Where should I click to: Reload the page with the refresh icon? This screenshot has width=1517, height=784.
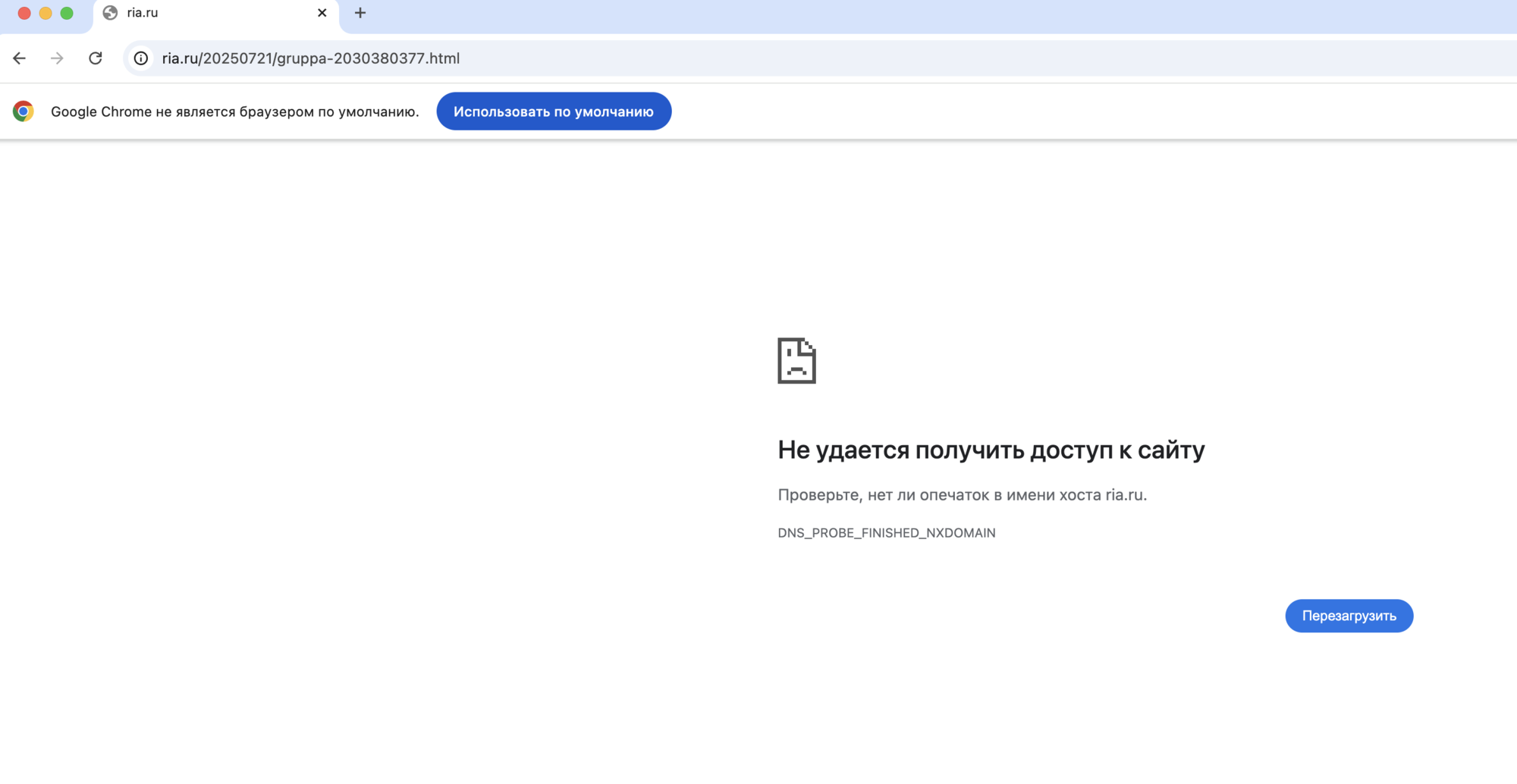click(x=96, y=58)
